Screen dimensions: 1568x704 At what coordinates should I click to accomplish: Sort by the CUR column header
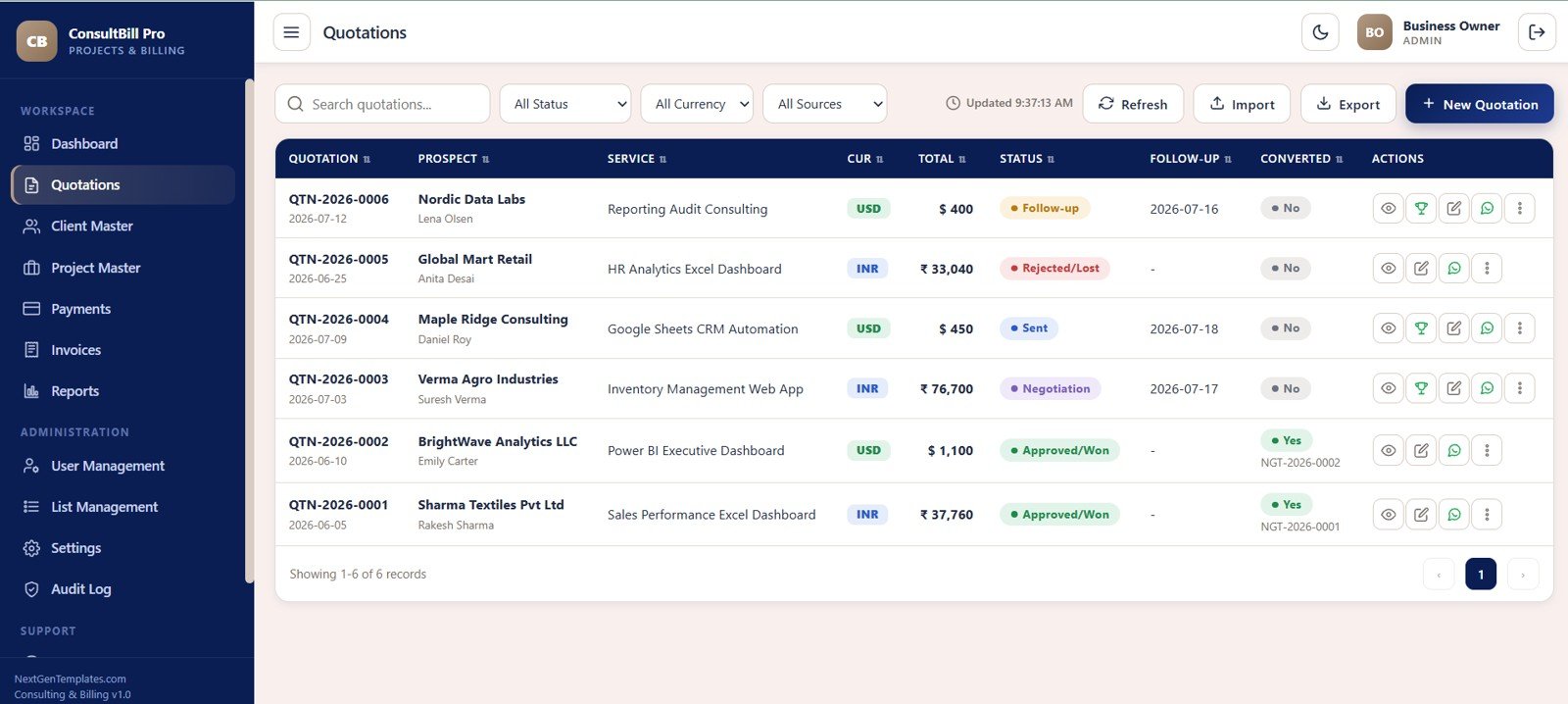[865, 159]
